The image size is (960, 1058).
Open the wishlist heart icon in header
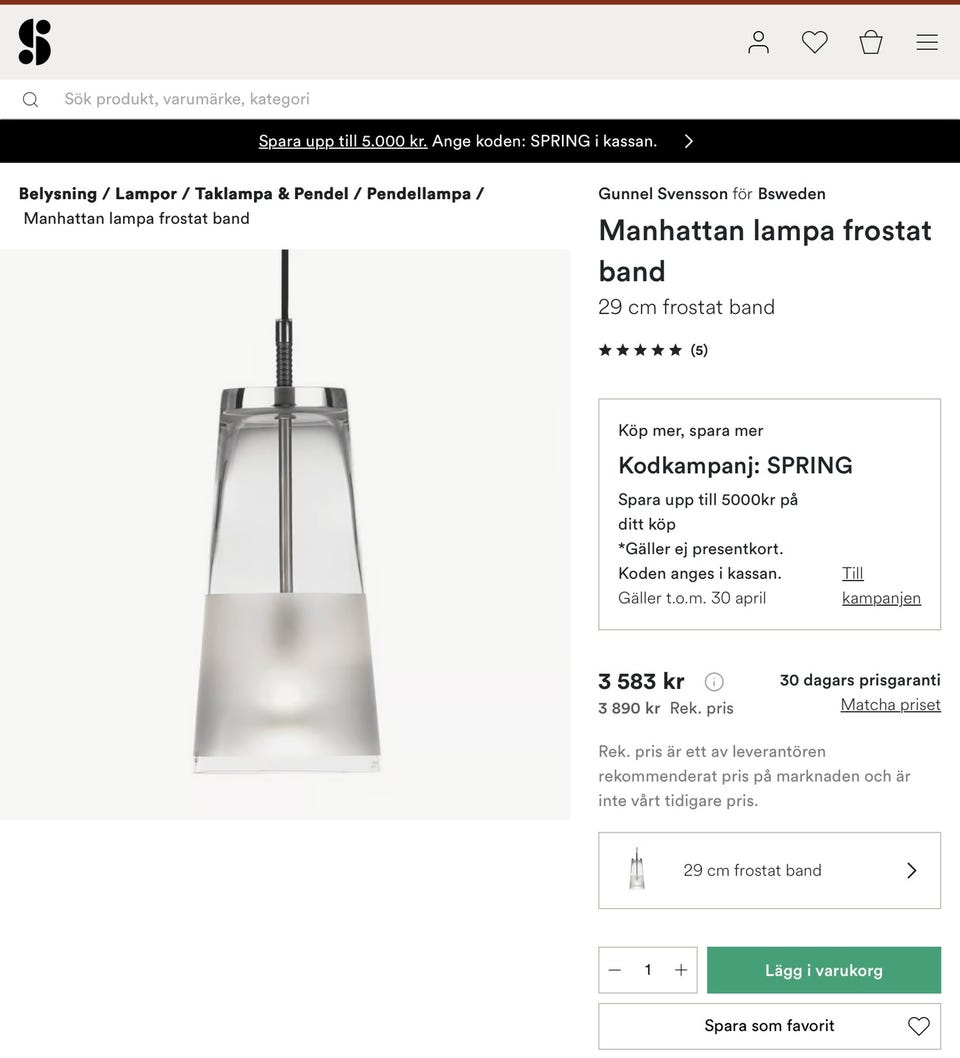(814, 42)
